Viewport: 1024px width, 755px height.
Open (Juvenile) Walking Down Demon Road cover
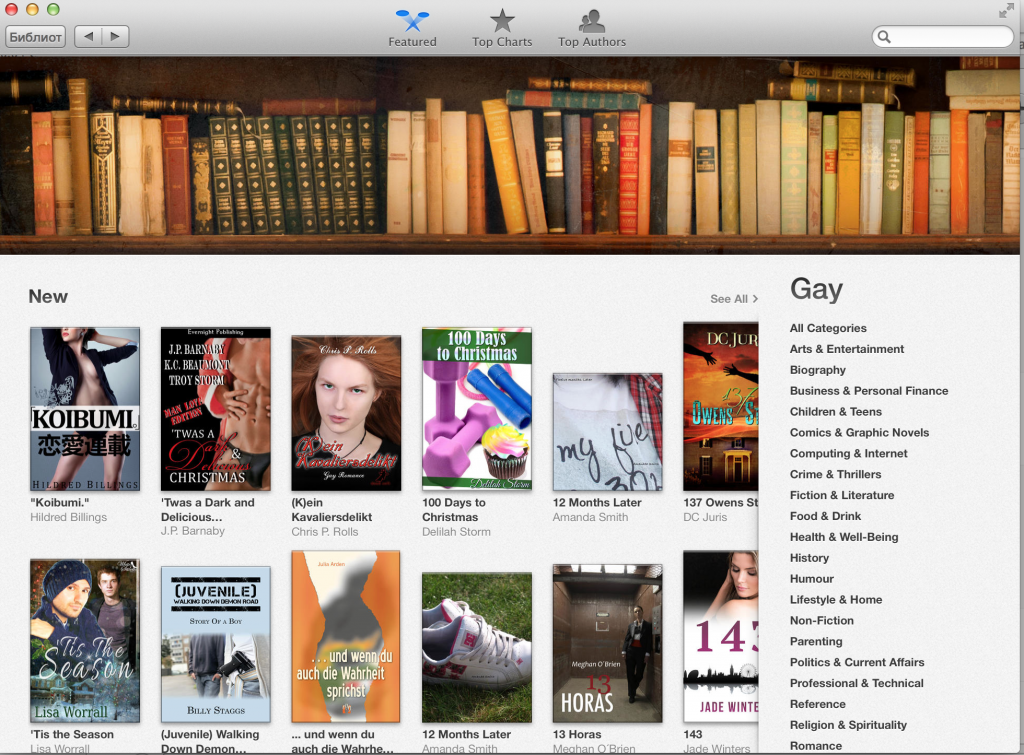click(x=216, y=645)
